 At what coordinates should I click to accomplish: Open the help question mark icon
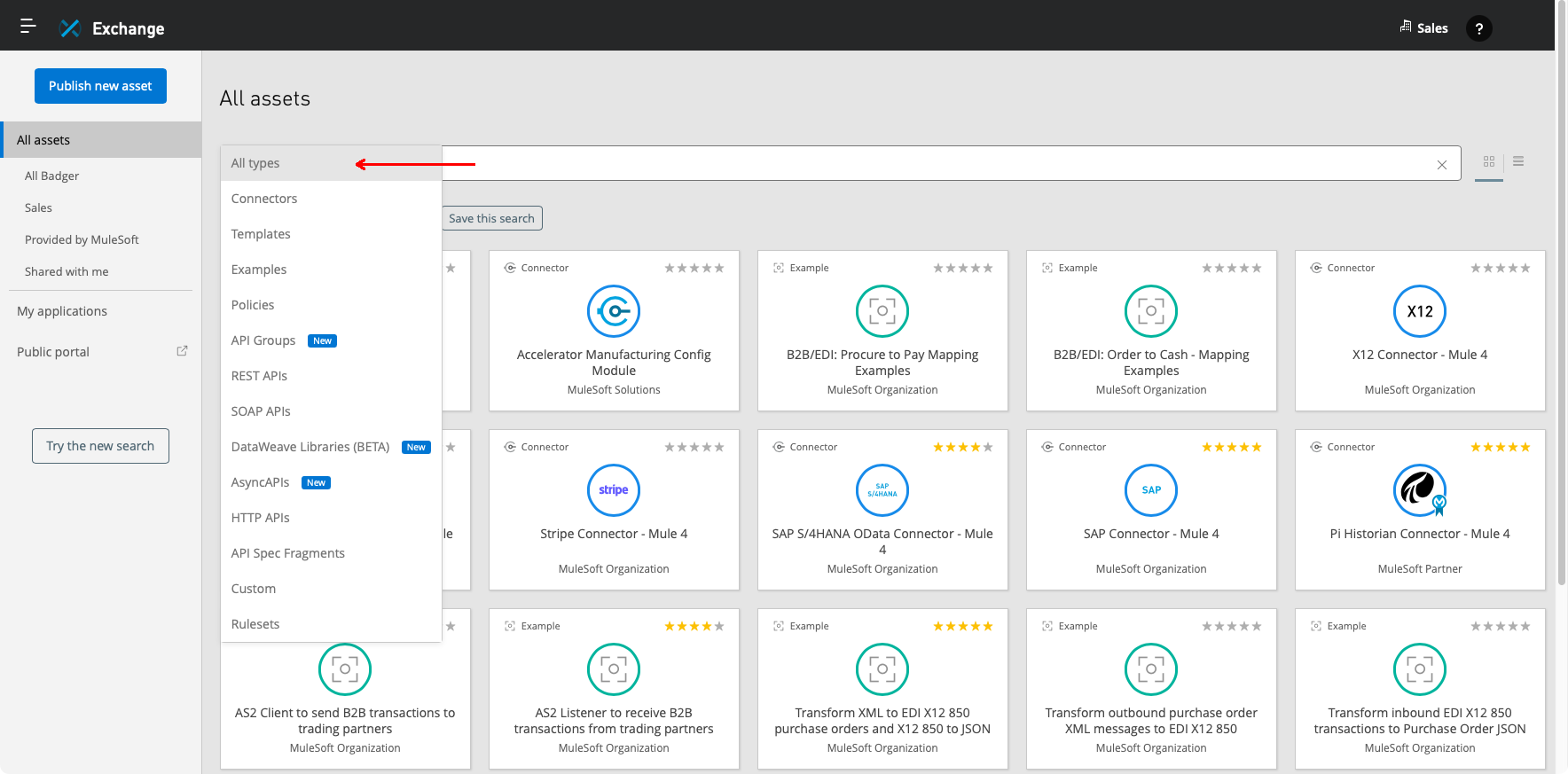click(1478, 28)
